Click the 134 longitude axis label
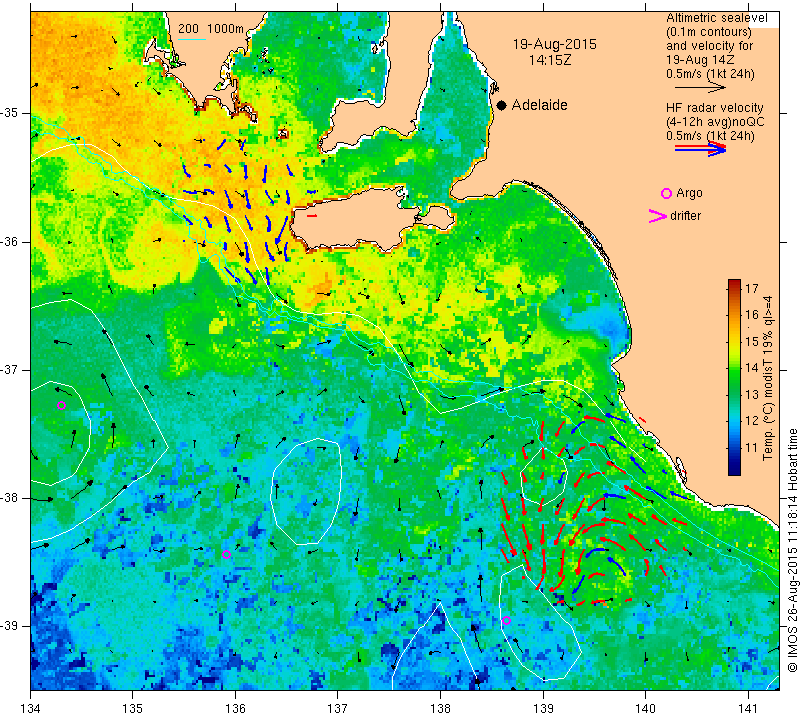 pyautogui.click(x=31, y=709)
